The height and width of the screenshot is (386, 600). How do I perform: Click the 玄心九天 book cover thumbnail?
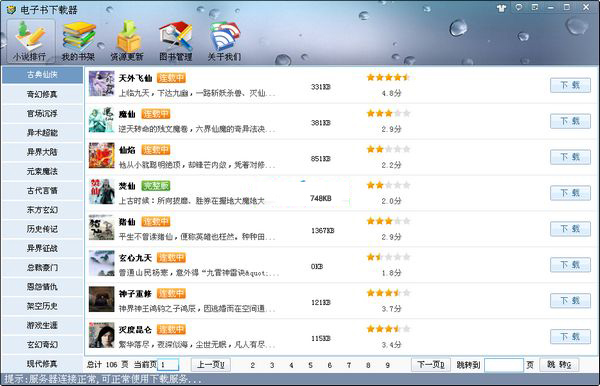pyautogui.click(x=101, y=263)
